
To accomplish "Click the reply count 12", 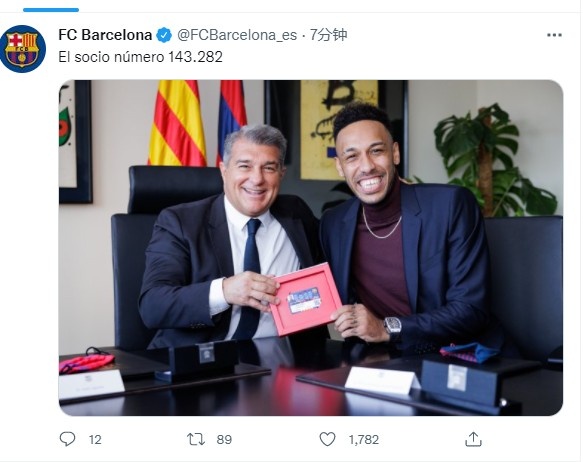I will (x=95, y=440).
